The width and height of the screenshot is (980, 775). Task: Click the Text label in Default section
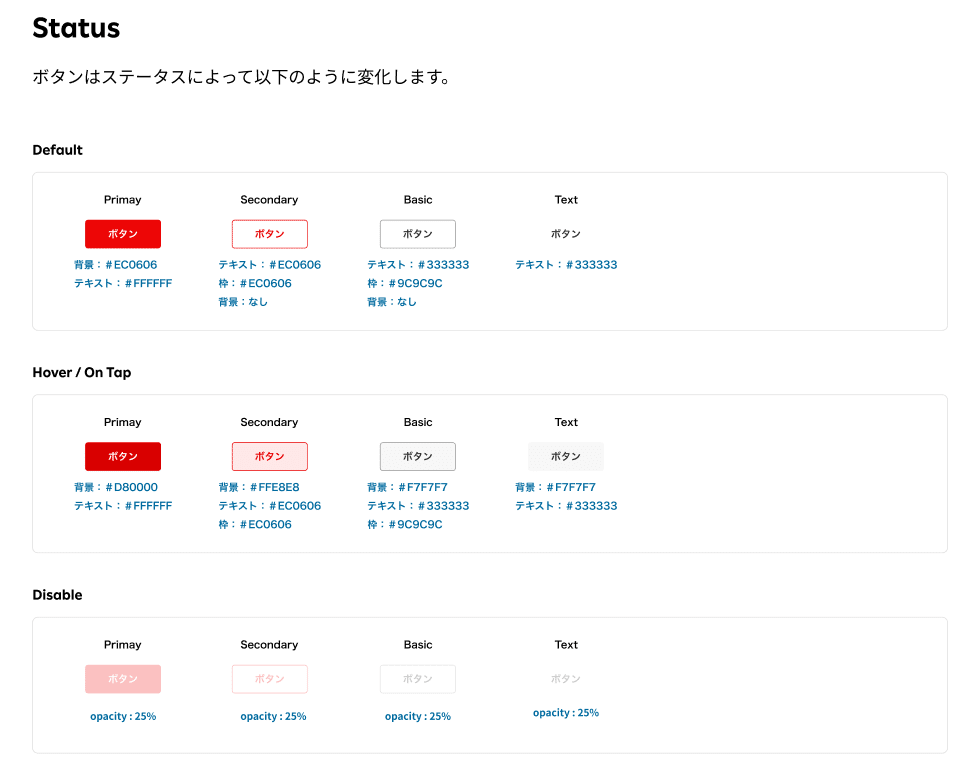click(x=566, y=200)
